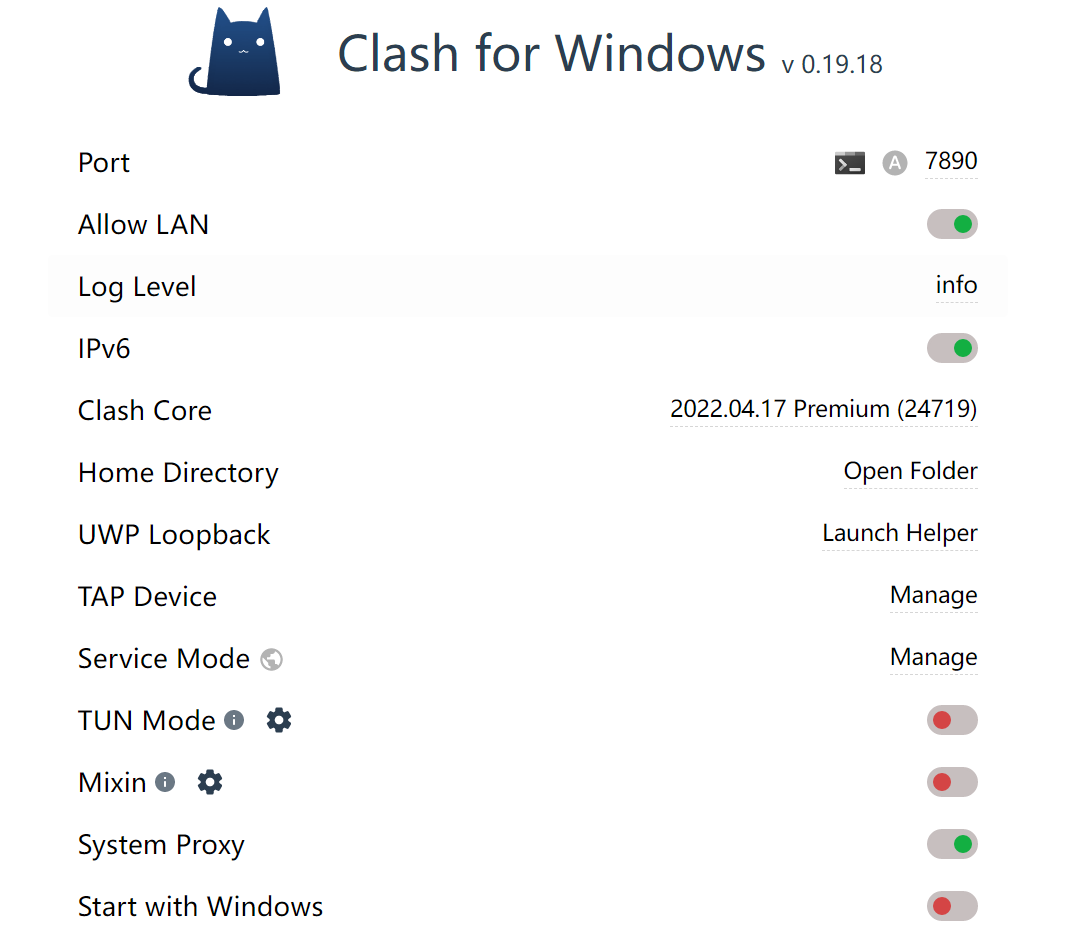The height and width of the screenshot is (948, 1065).
Task: Disable the System Proxy toggle
Action: [x=951, y=844]
